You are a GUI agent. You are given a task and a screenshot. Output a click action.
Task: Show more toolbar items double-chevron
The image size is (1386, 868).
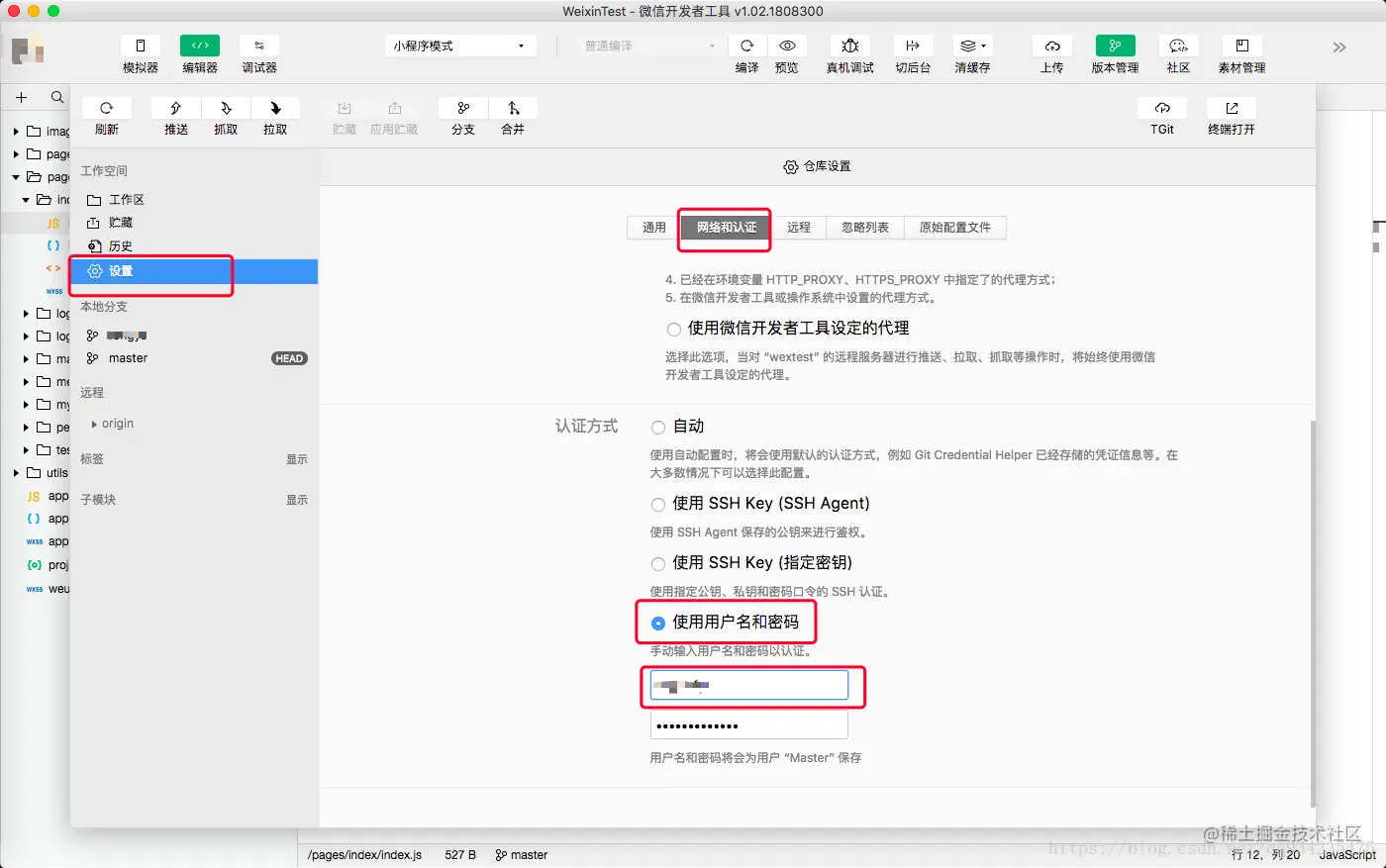pyautogui.click(x=1339, y=47)
